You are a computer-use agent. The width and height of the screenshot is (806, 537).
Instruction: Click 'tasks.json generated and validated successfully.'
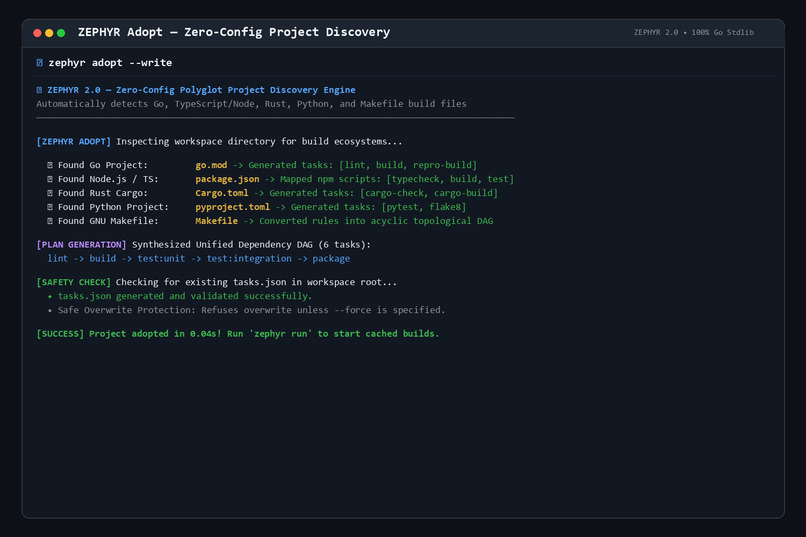[185, 296]
